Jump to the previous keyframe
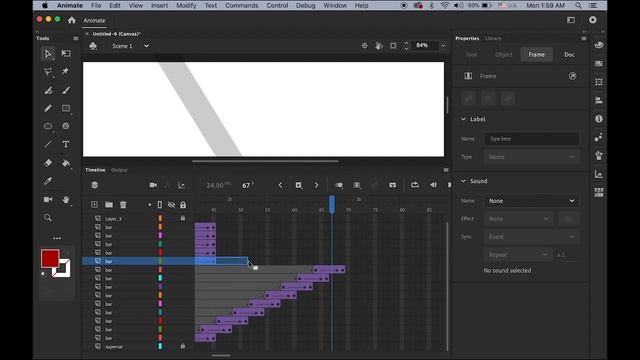This screenshot has width=640, height=360. click(280, 185)
